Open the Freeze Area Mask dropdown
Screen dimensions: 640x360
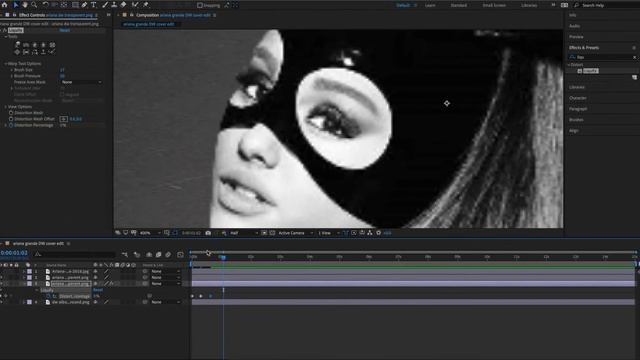[81, 82]
